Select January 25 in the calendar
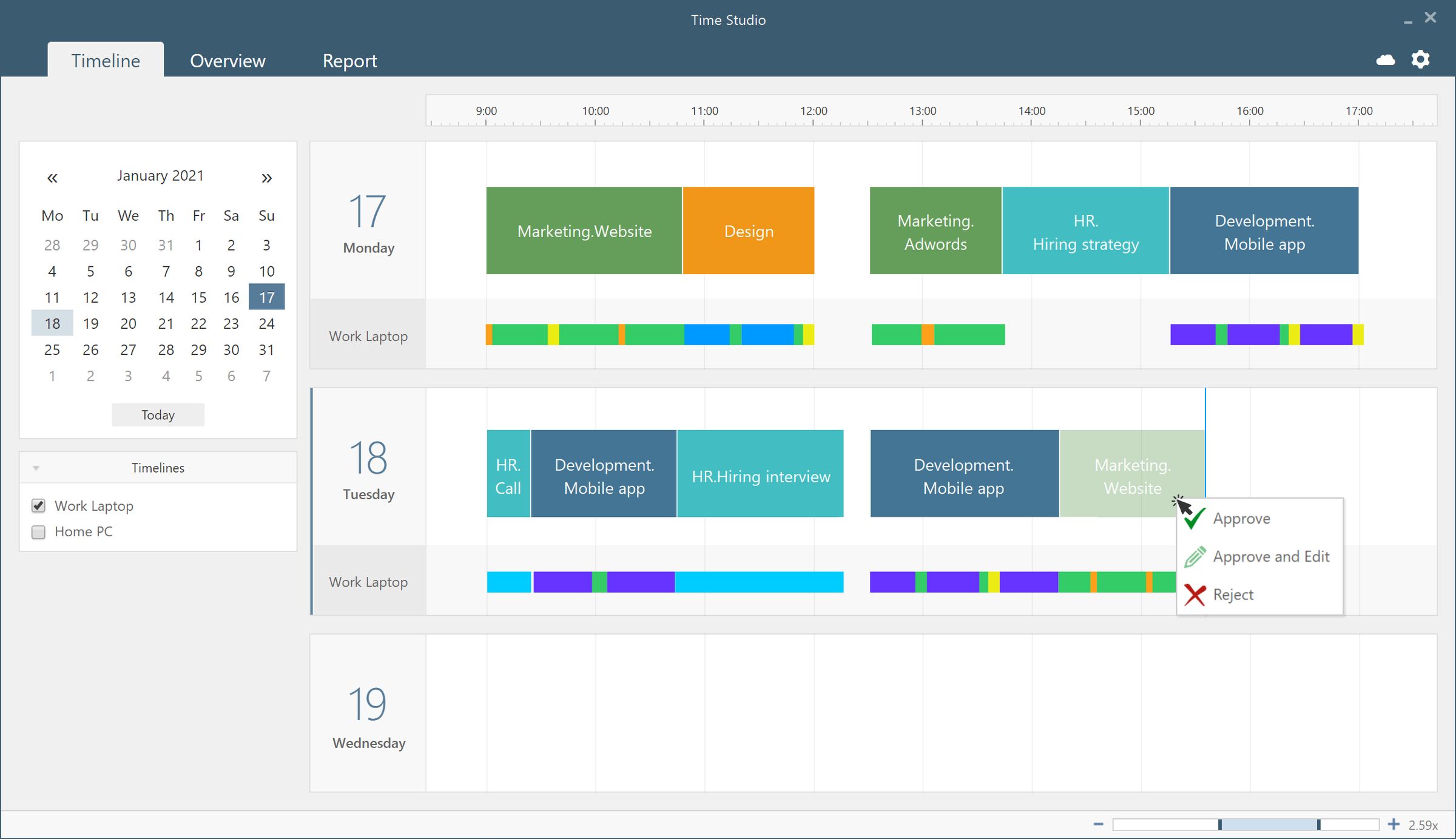Screen dimensions: 1456x839 (x=52, y=349)
